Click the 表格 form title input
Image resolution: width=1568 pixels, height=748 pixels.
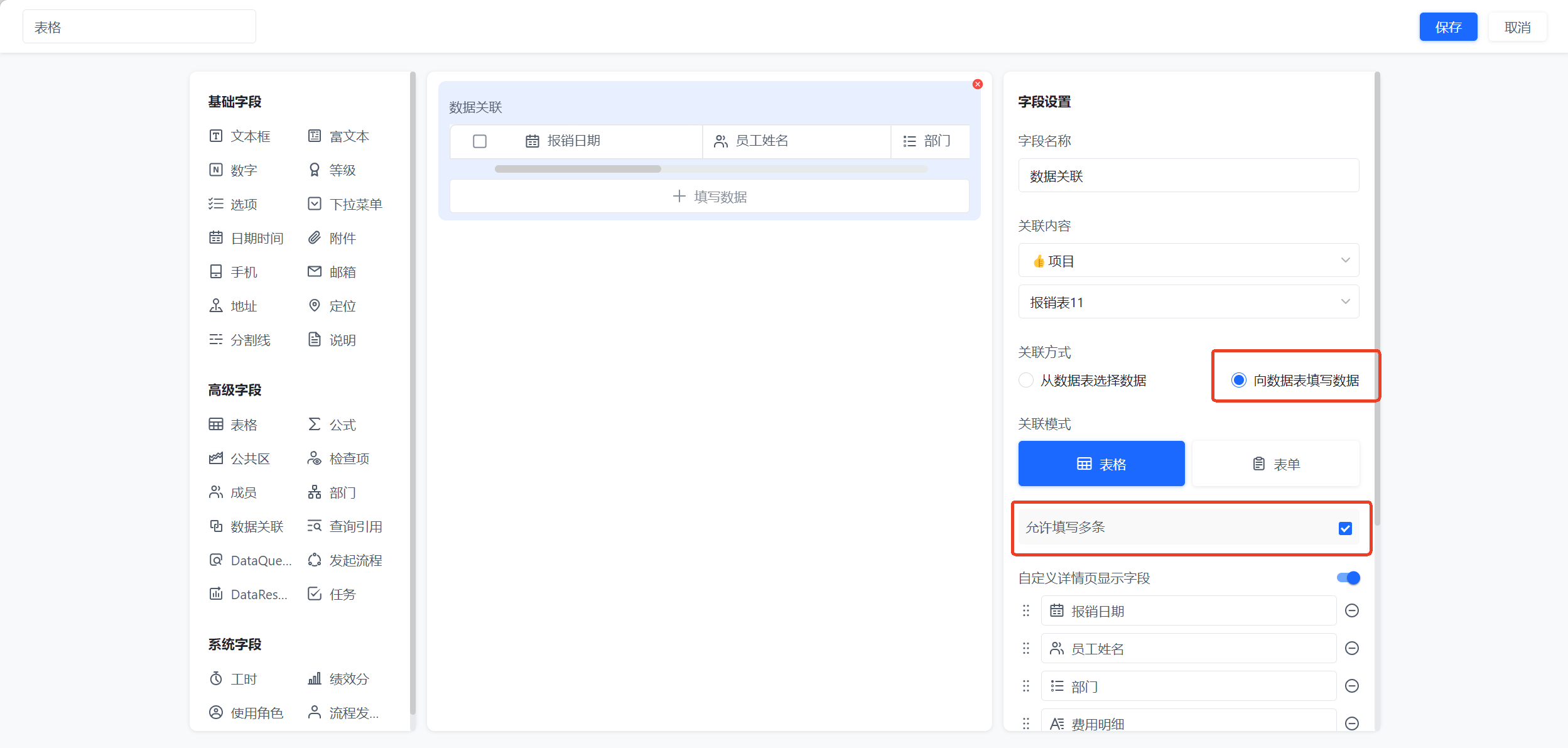[139, 27]
